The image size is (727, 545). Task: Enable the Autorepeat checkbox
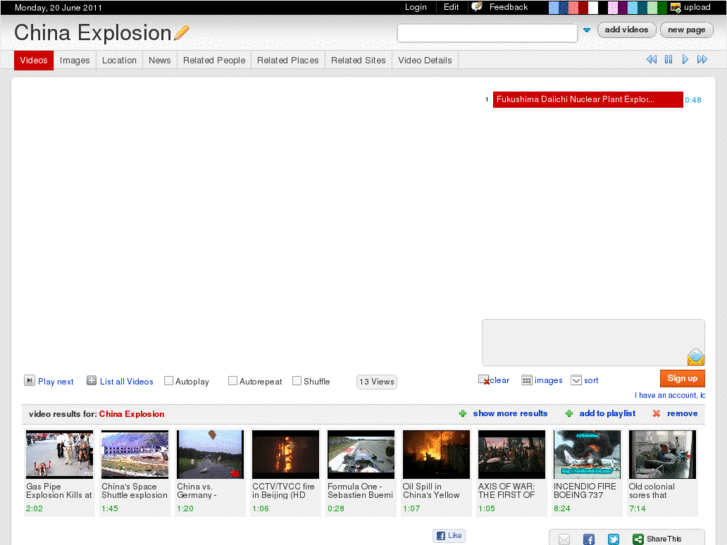click(233, 380)
